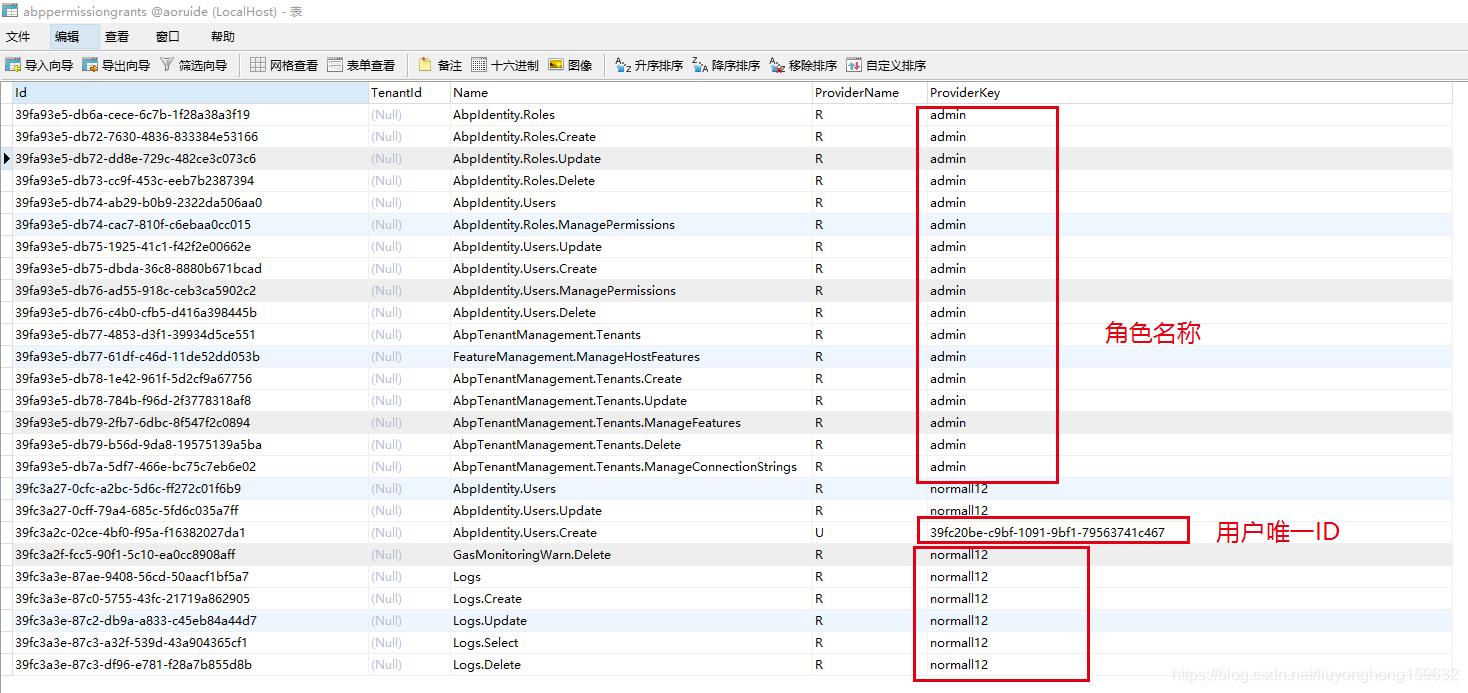Open the 帮助 menu
1468x693 pixels.
point(223,36)
